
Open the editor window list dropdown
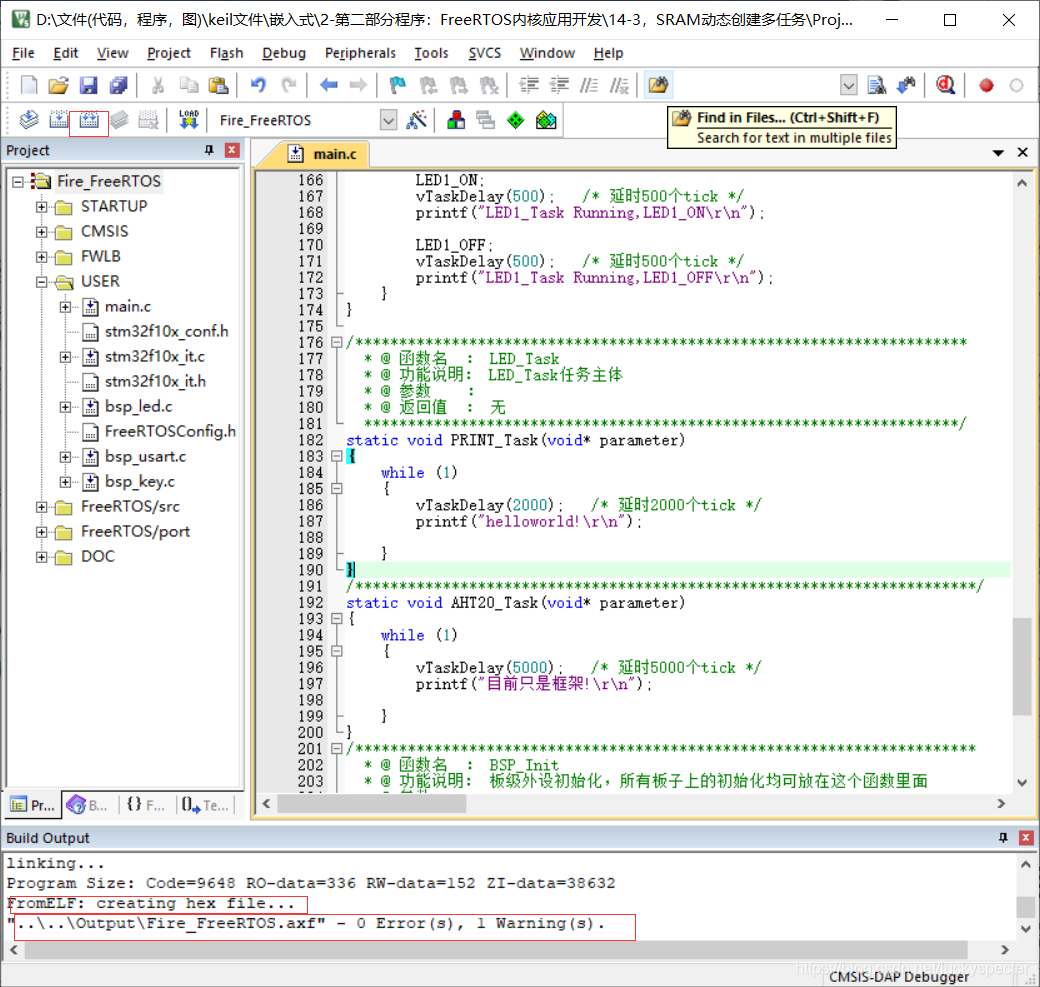click(998, 153)
